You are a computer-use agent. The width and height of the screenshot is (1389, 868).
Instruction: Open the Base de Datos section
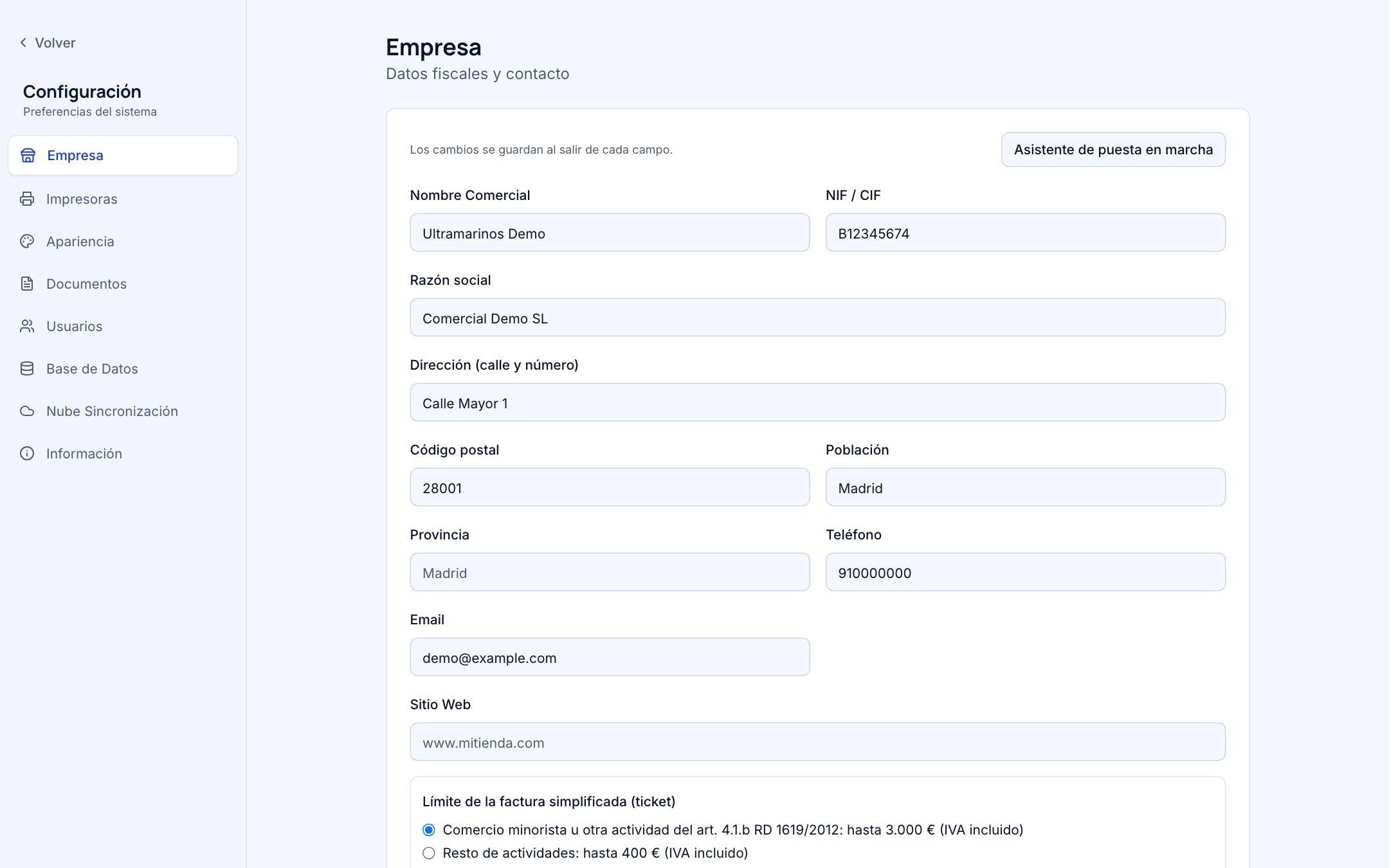[123, 368]
